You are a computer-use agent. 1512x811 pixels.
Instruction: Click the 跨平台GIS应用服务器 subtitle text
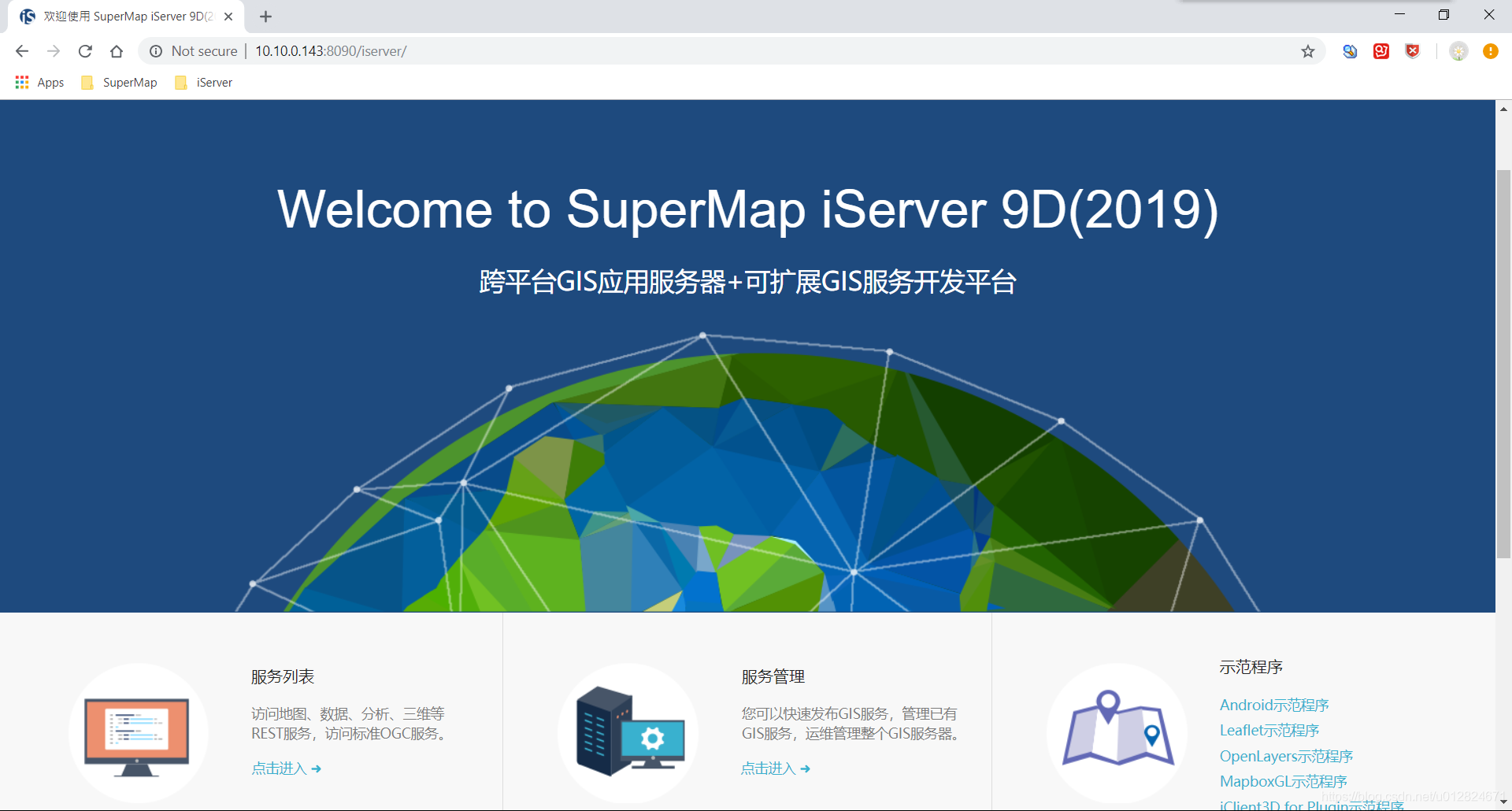point(748,282)
